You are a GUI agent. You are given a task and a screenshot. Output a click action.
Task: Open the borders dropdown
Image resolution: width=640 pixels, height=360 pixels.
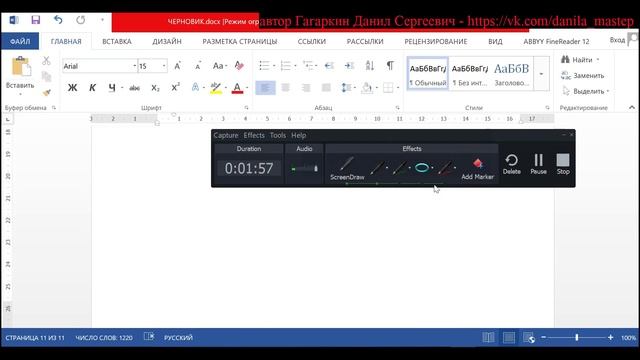(398, 88)
